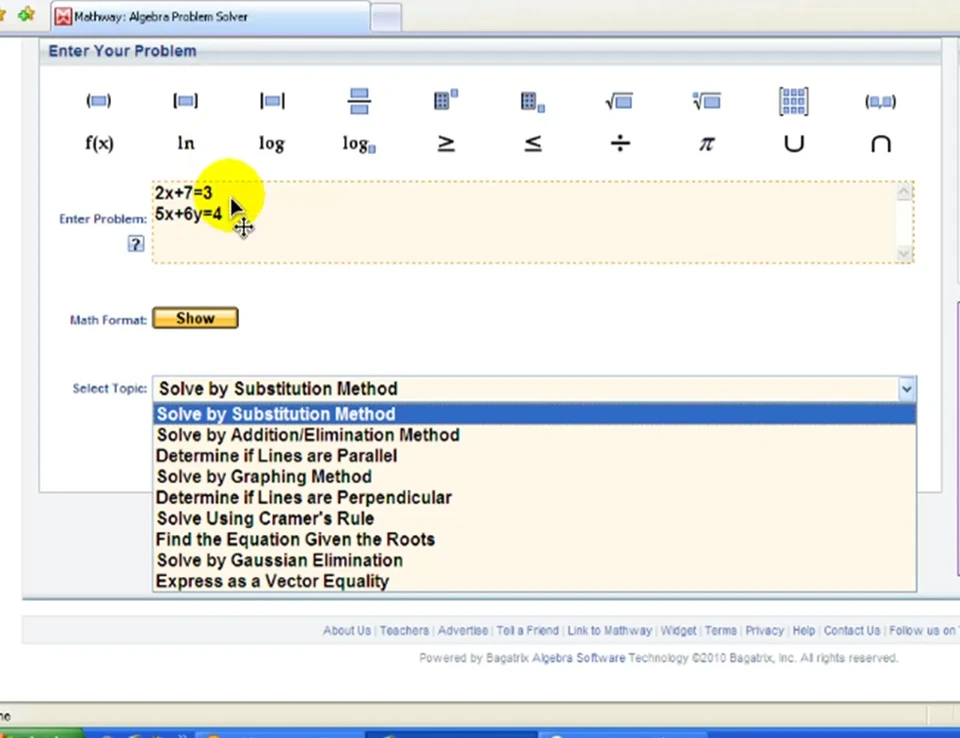Insert f(x) function symbol
The width and height of the screenshot is (960, 738).
99,143
